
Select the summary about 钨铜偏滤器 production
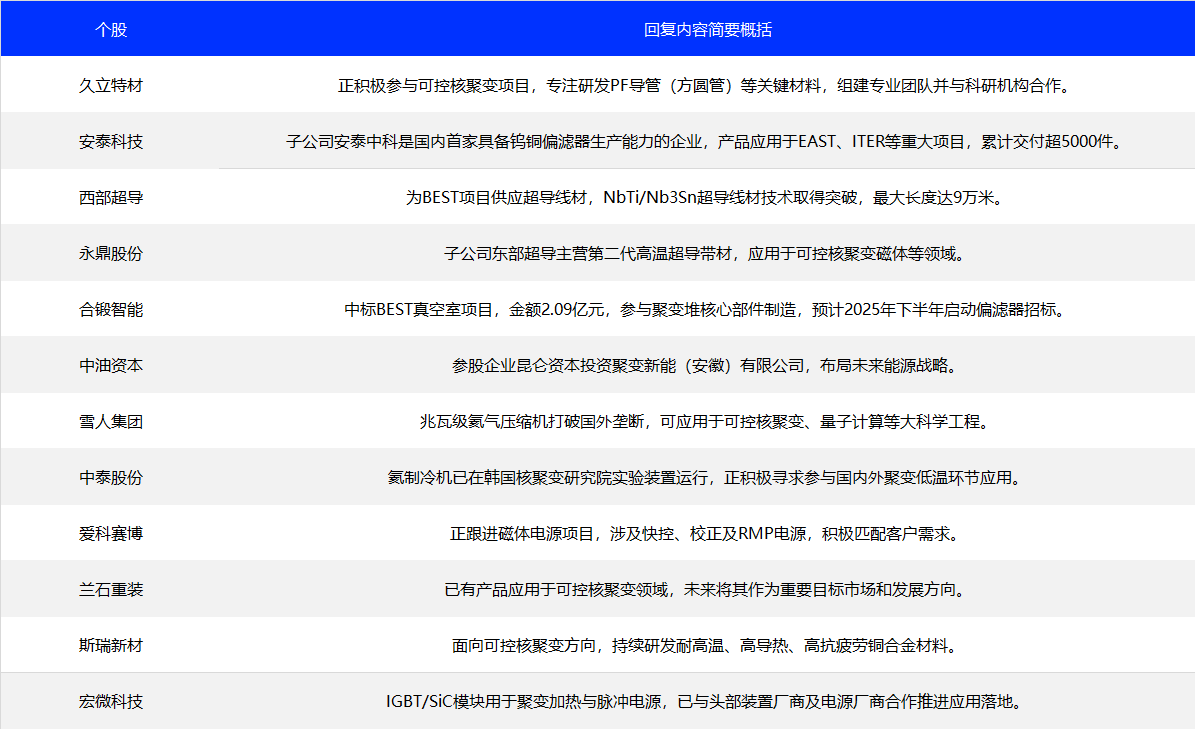(705, 141)
